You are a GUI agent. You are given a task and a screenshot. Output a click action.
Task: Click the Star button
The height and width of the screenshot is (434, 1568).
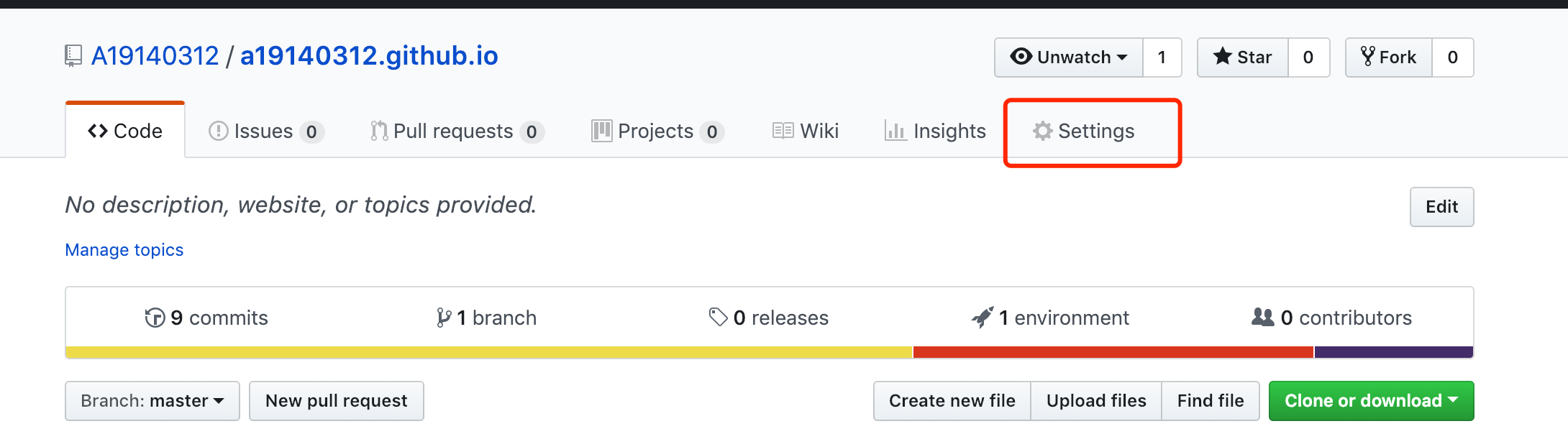tap(1242, 57)
